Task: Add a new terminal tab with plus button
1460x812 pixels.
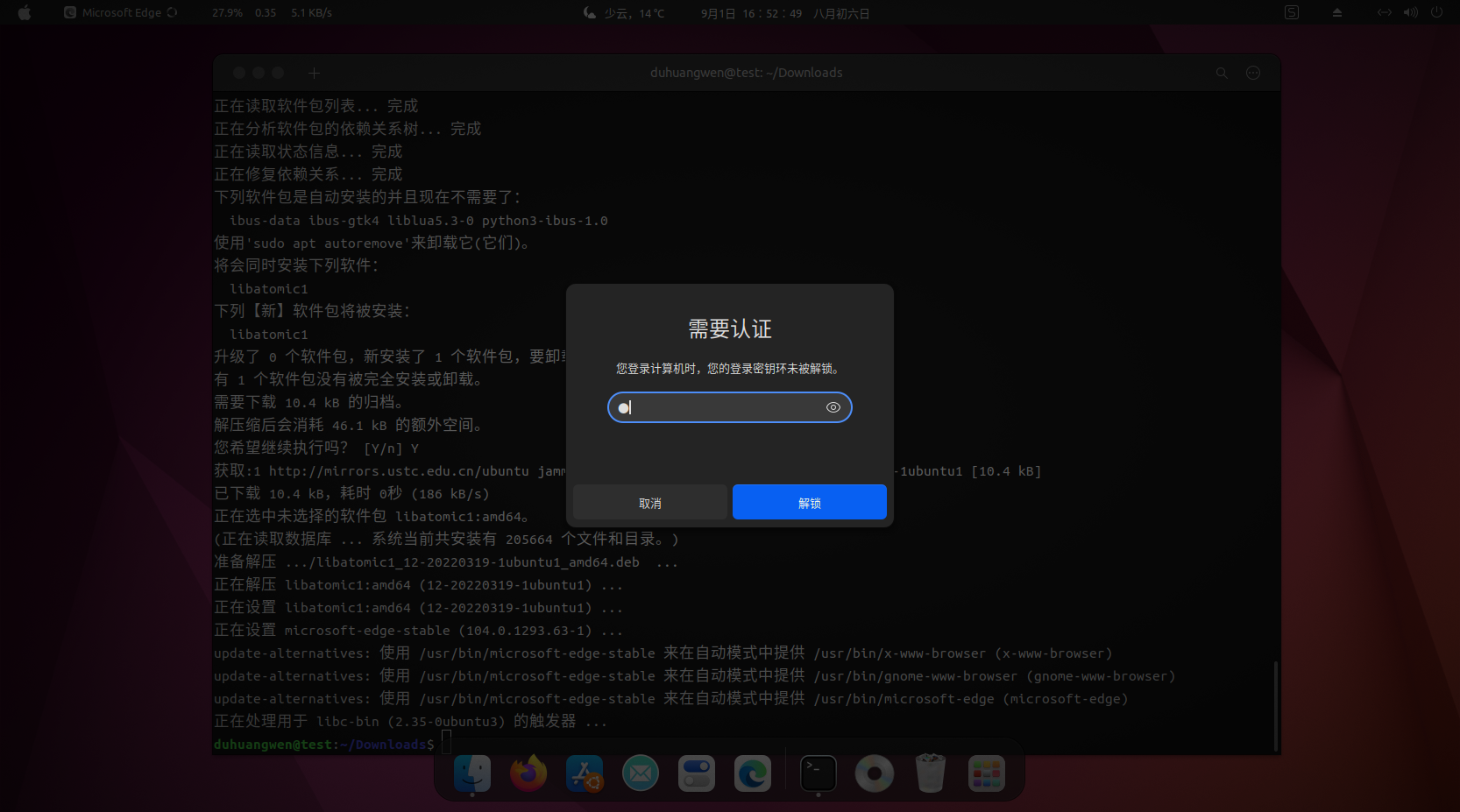Action: [x=314, y=74]
